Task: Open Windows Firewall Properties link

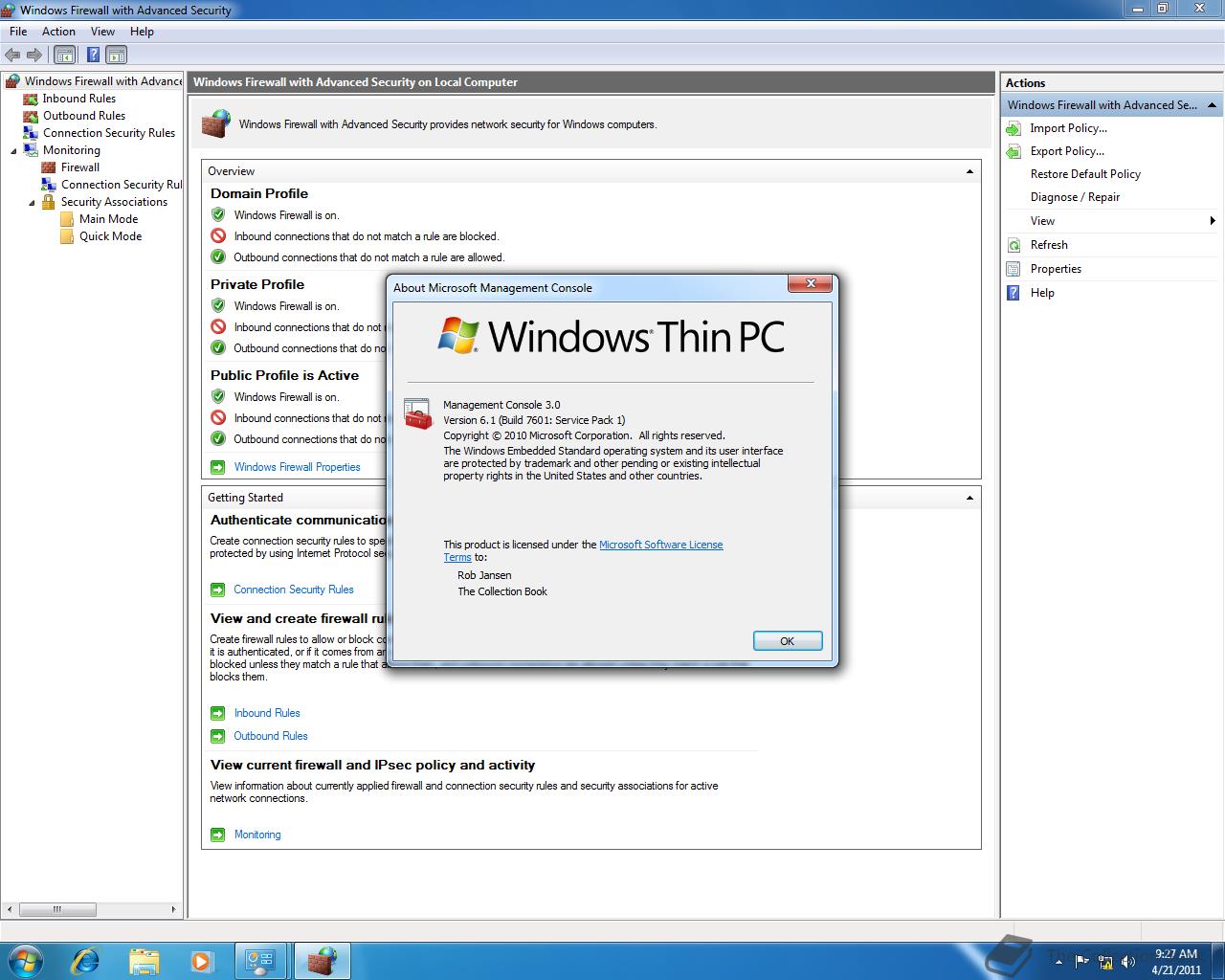Action: click(x=297, y=467)
